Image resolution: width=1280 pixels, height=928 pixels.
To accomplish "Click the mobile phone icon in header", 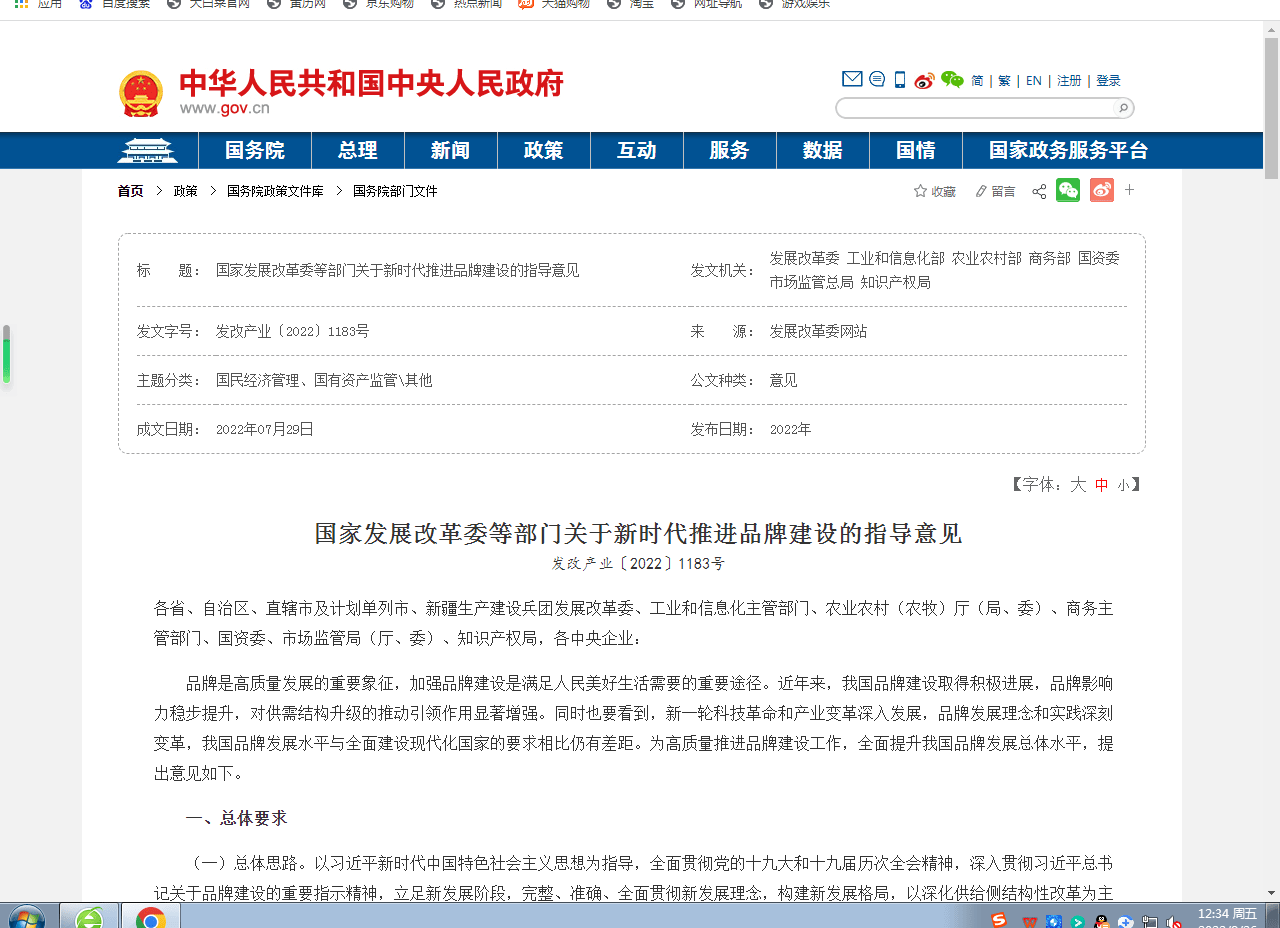I will [x=900, y=80].
